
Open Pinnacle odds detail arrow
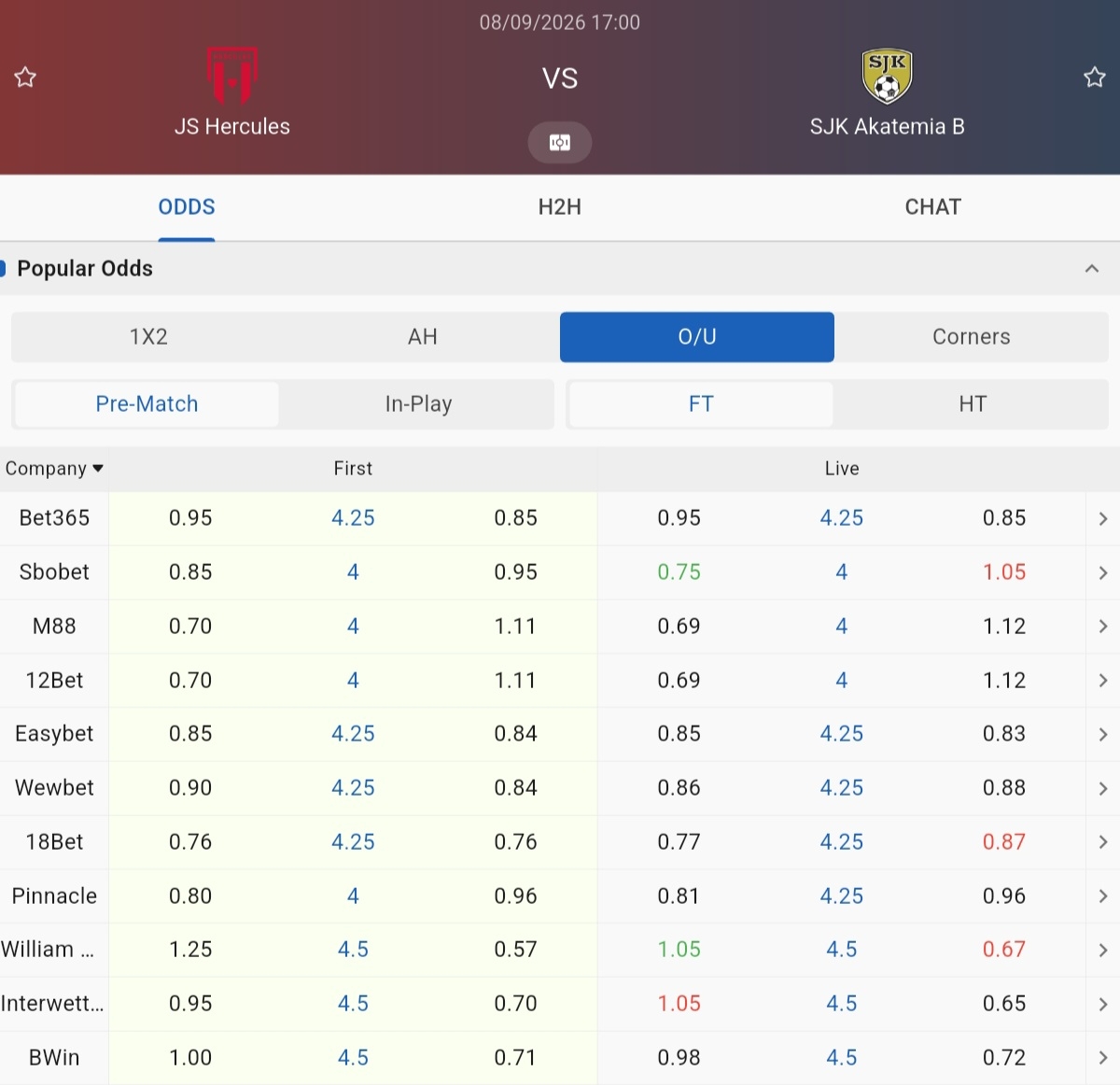(x=1103, y=896)
